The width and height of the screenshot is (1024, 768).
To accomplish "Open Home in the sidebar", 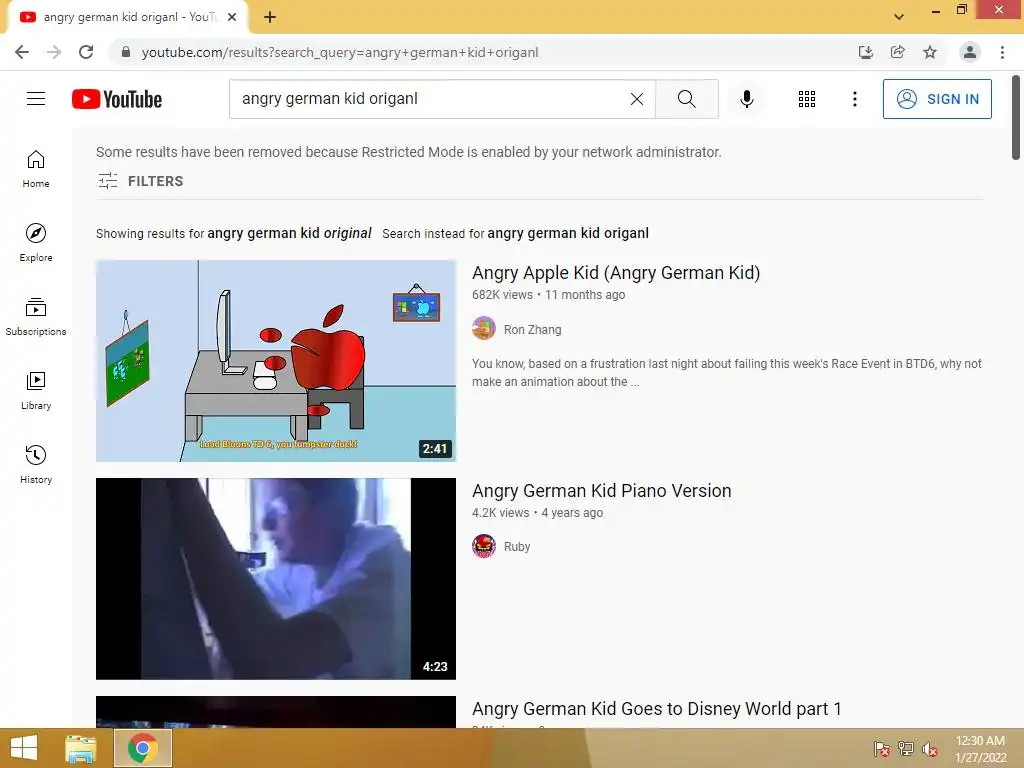I will [x=36, y=169].
